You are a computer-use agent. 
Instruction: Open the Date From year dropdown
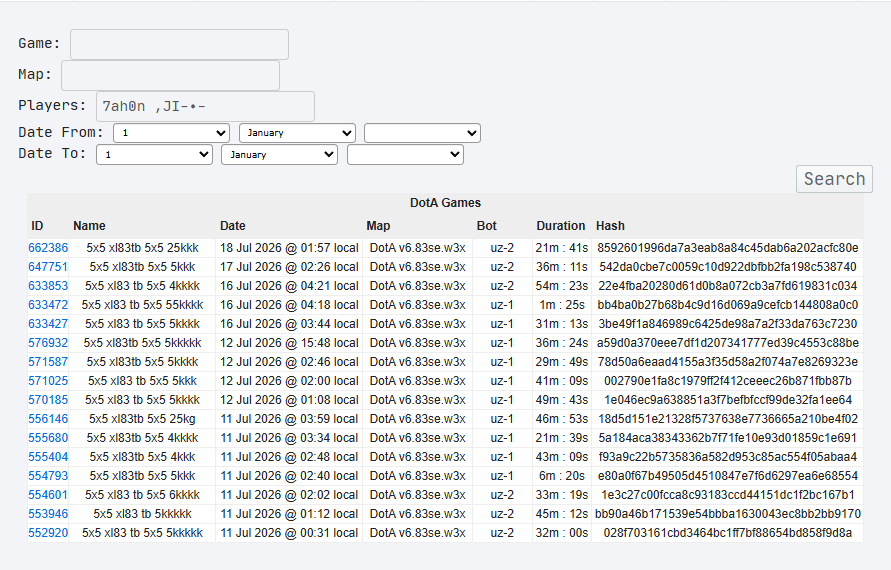[x=422, y=133]
